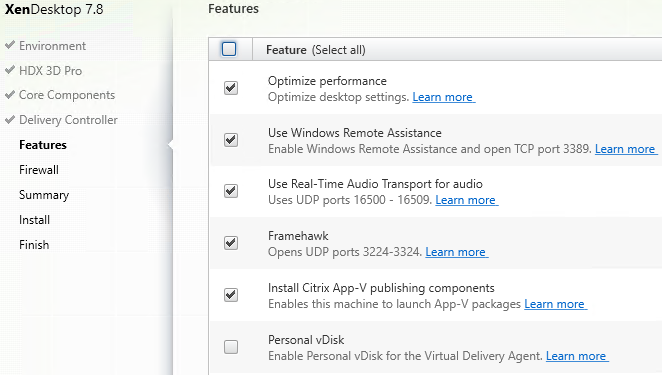The height and width of the screenshot is (375, 662).
Task: Uncheck Install Citrix App-V publishing components
Action: point(231,295)
